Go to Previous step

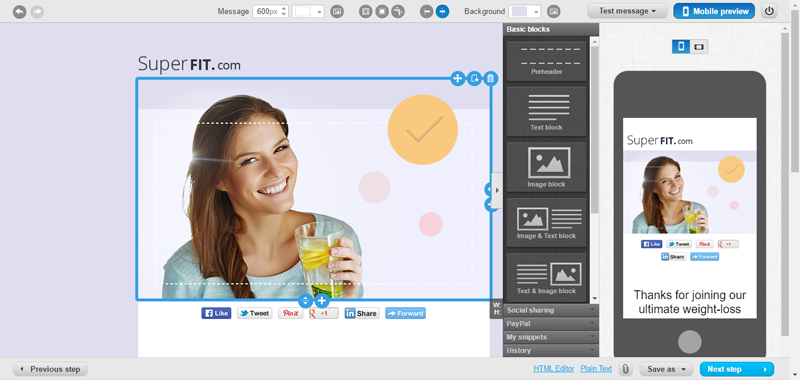pos(51,369)
